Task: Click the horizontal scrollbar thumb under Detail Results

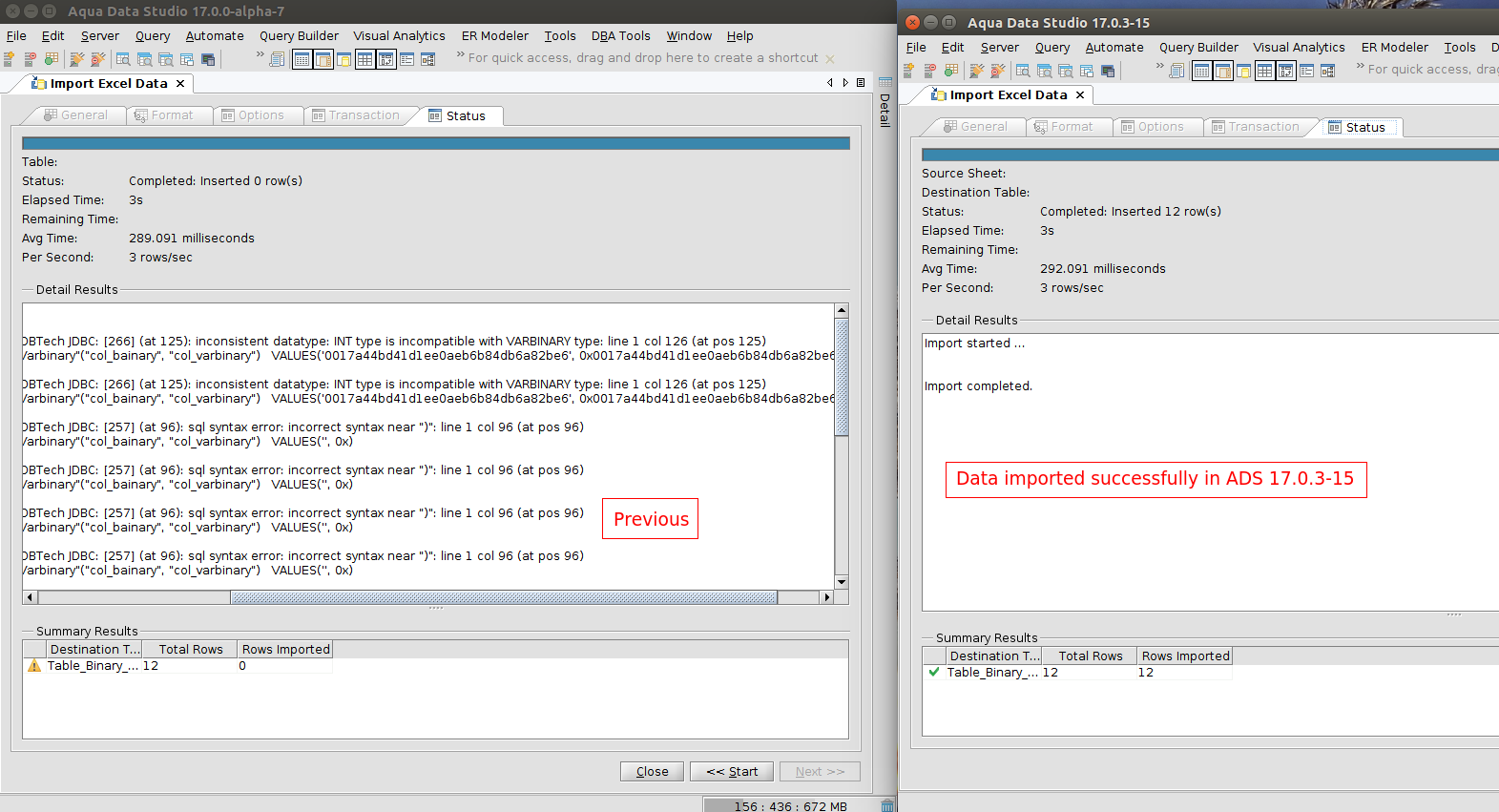Action: point(504,597)
